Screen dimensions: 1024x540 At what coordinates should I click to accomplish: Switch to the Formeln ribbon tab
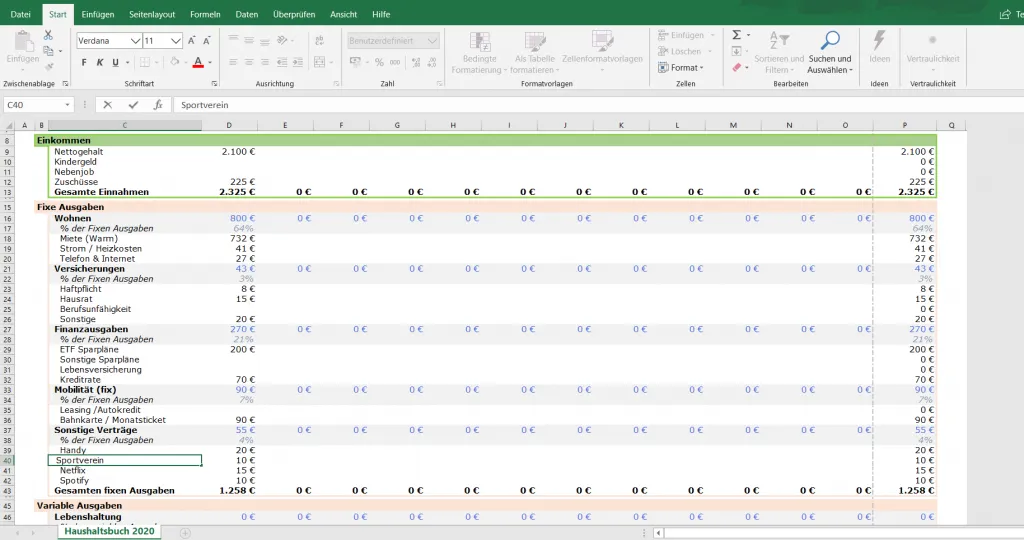click(x=205, y=14)
